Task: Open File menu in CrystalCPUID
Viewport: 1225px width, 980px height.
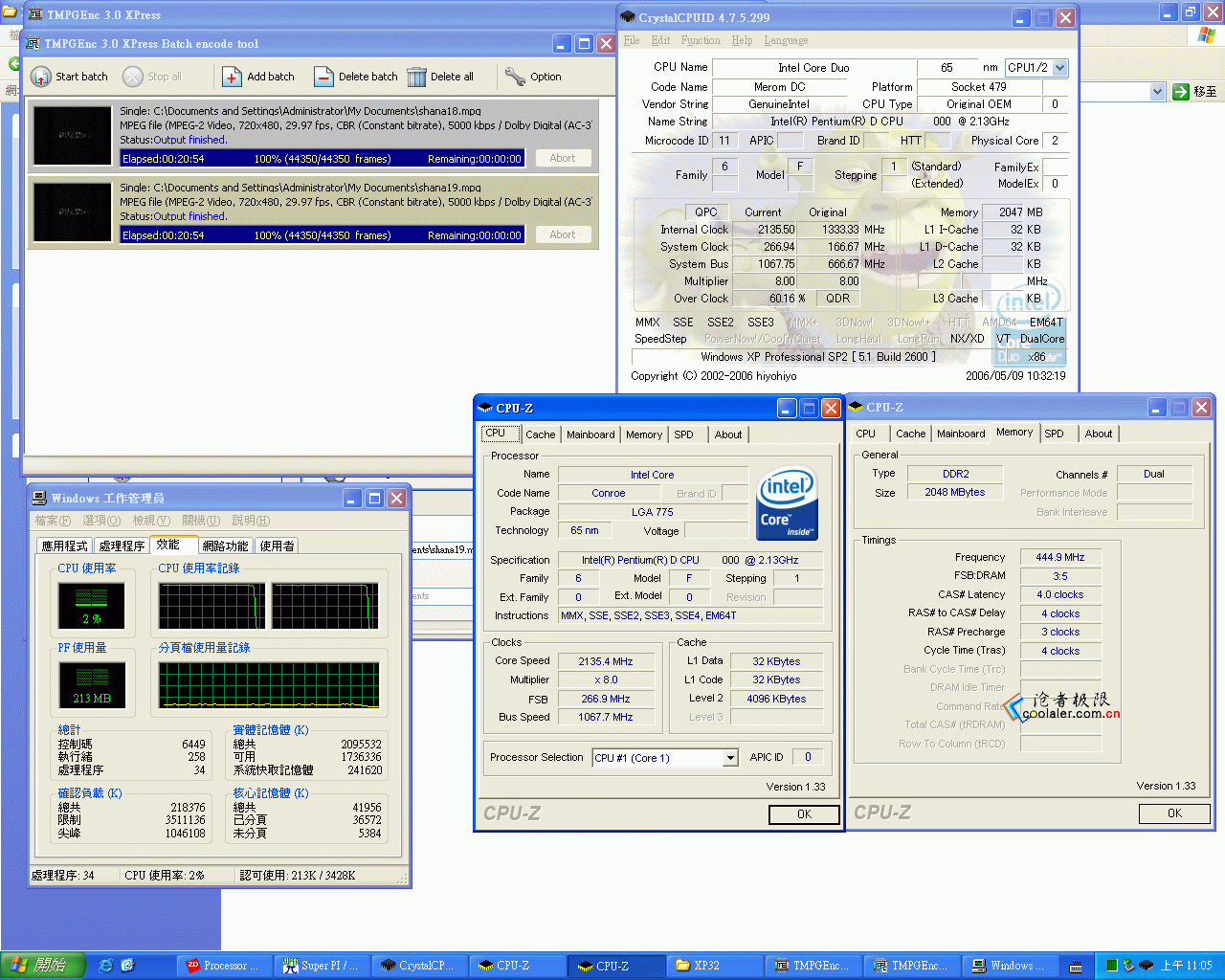Action: tap(632, 40)
